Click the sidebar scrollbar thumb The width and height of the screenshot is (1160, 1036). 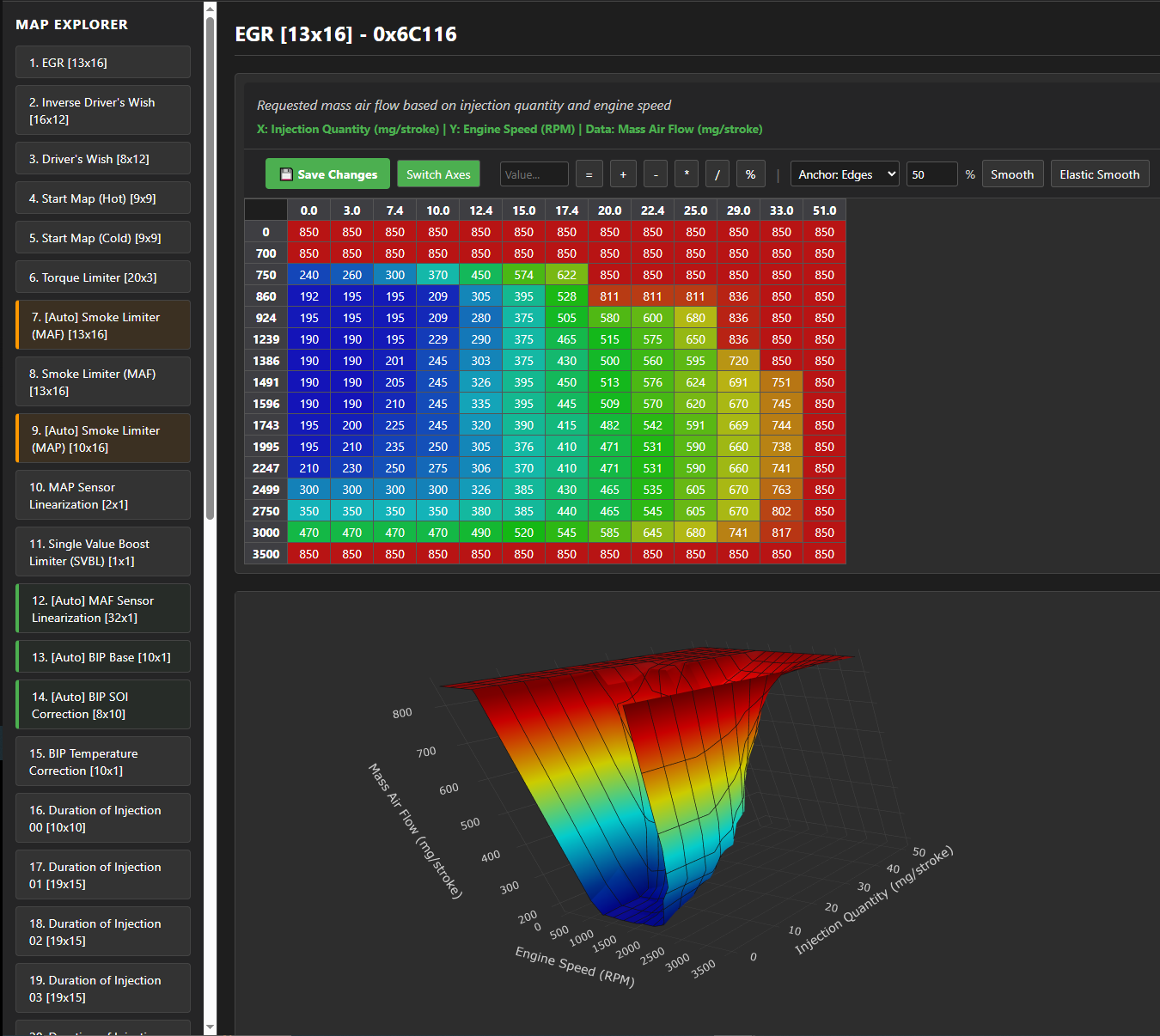click(x=211, y=268)
